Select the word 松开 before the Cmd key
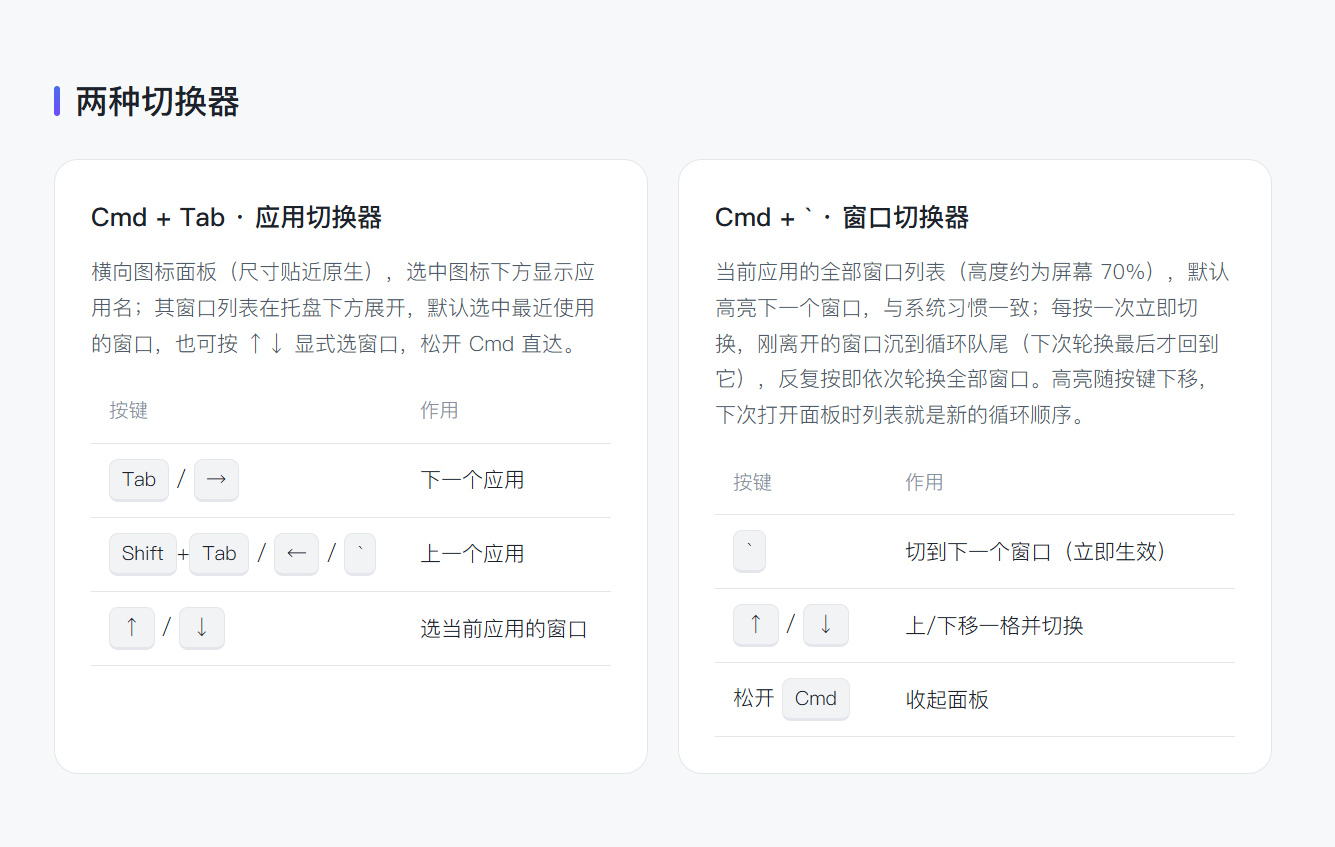The image size is (1335, 847). 754,699
